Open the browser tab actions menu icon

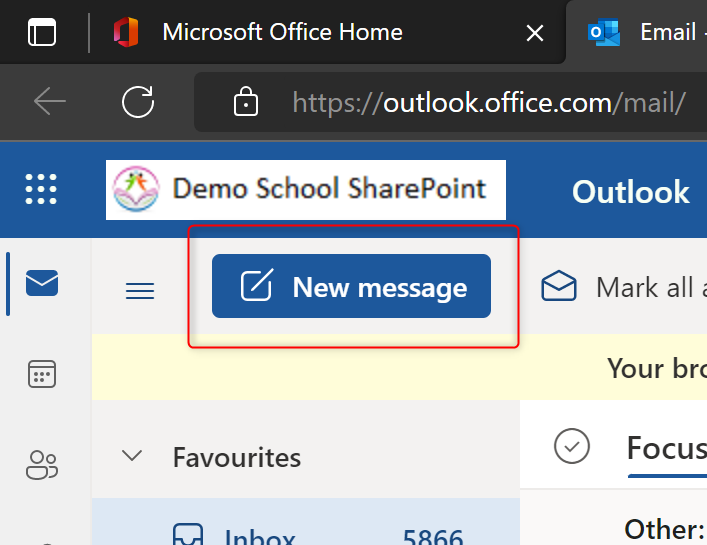coord(42,32)
